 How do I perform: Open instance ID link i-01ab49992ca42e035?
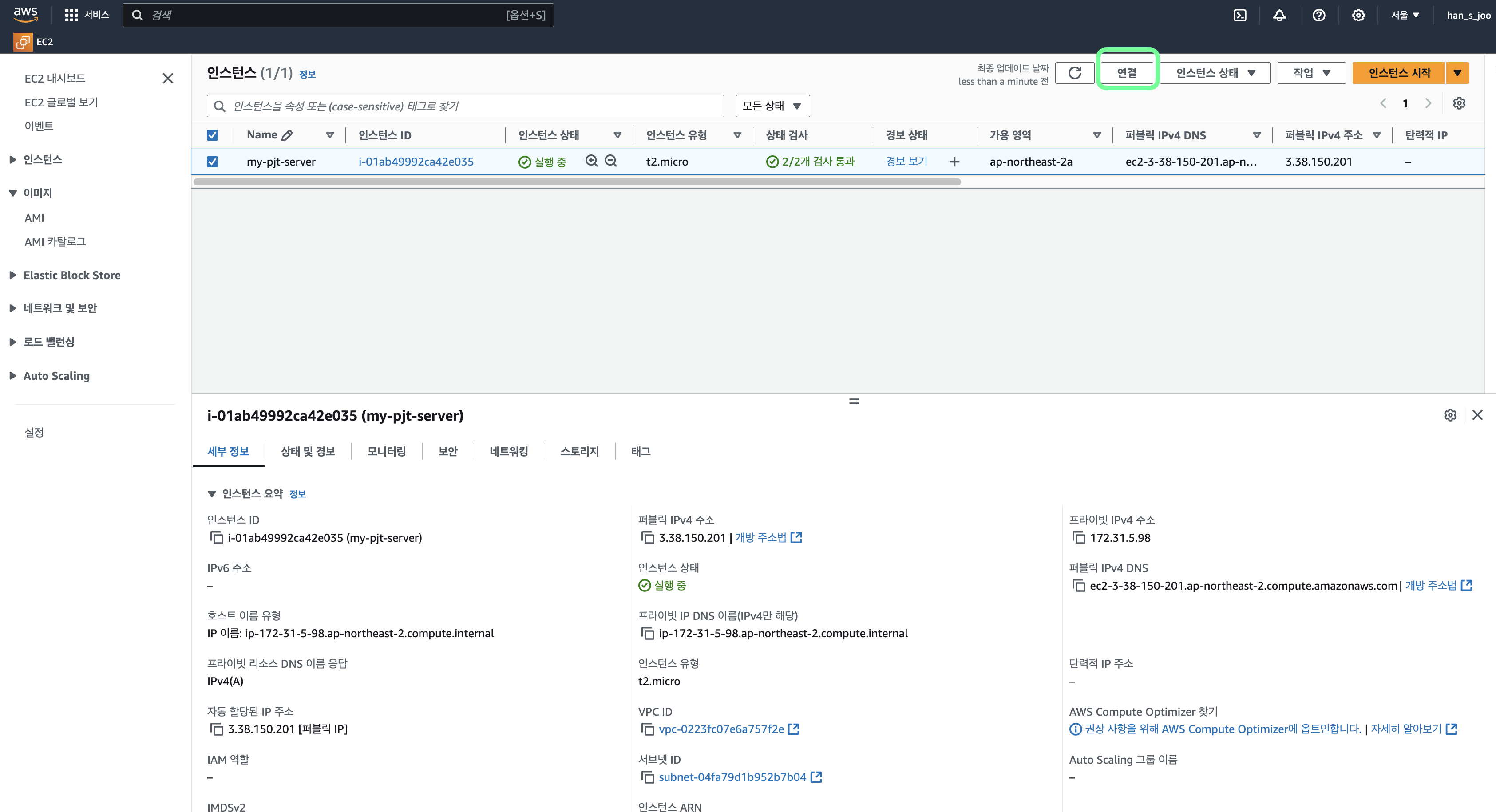(416, 162)
